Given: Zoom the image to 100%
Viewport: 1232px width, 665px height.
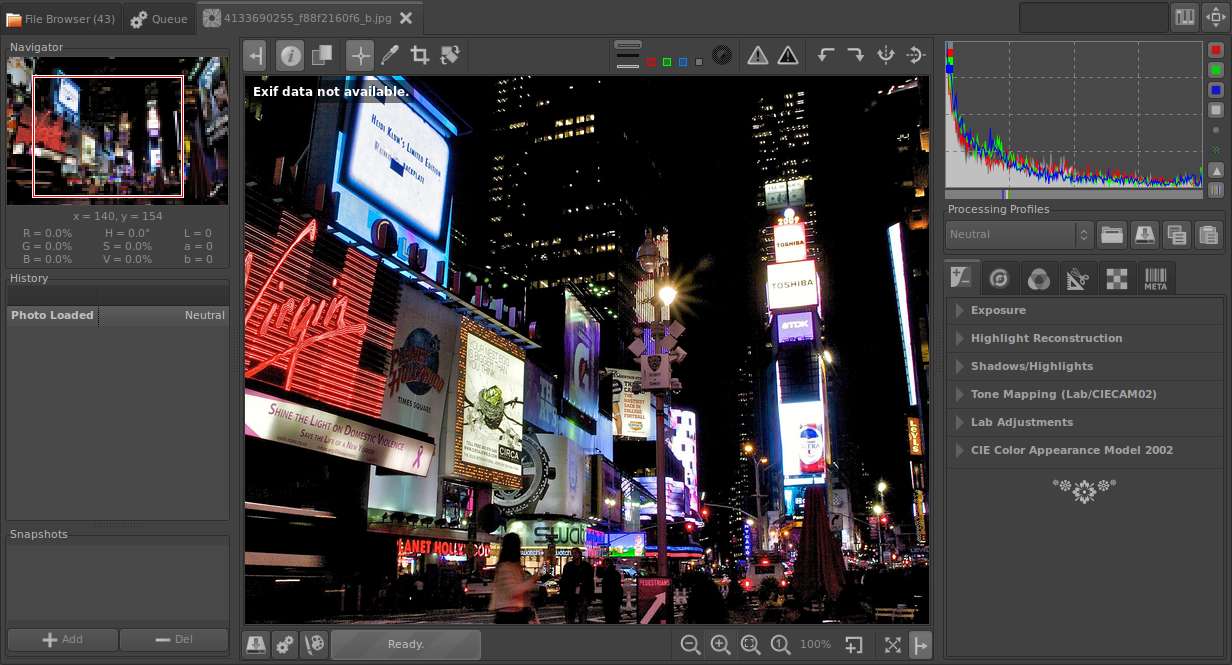Looking at the screenshot, I should (781, 645).
